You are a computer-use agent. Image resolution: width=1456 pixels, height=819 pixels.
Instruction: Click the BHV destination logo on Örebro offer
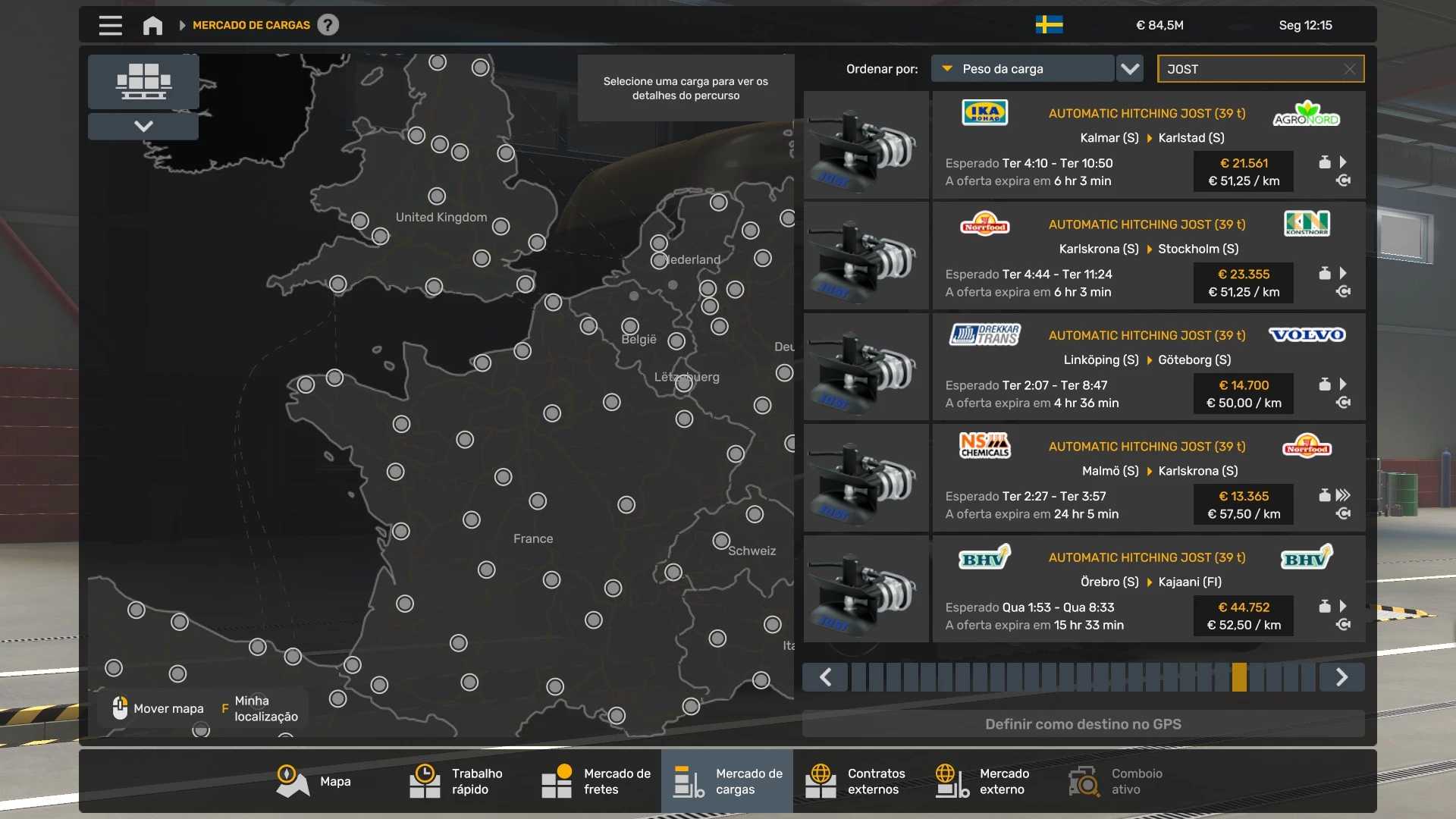(1307, 557)
